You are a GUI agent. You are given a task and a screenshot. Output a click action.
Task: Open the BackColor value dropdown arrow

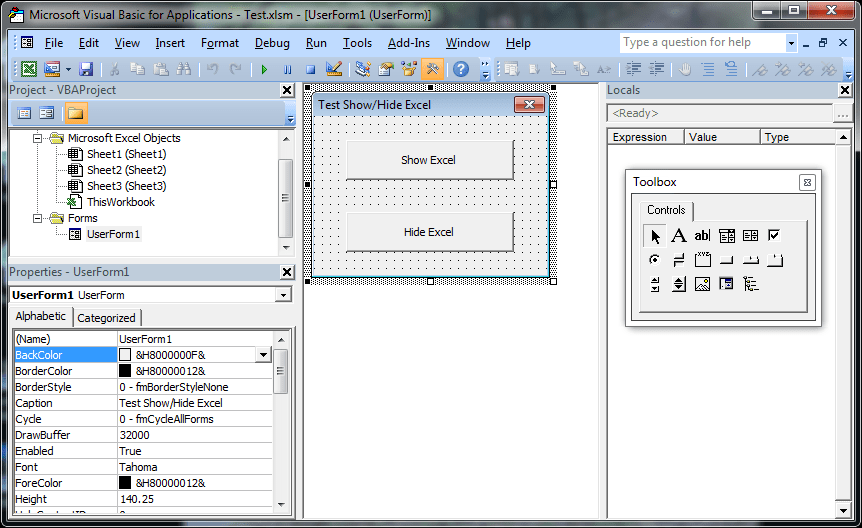[x=263, y=355]
